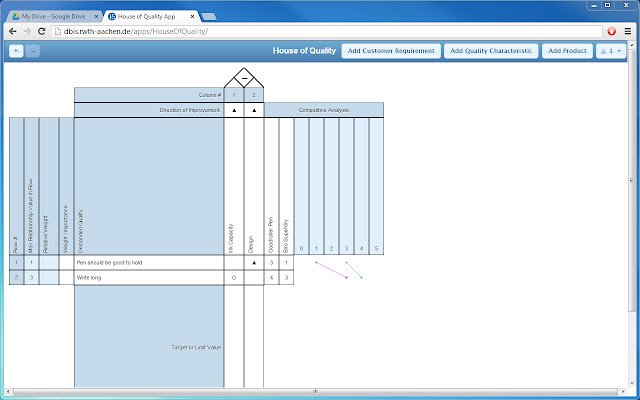Click Add Product button
640x400 pixels.
coord(567,51)
